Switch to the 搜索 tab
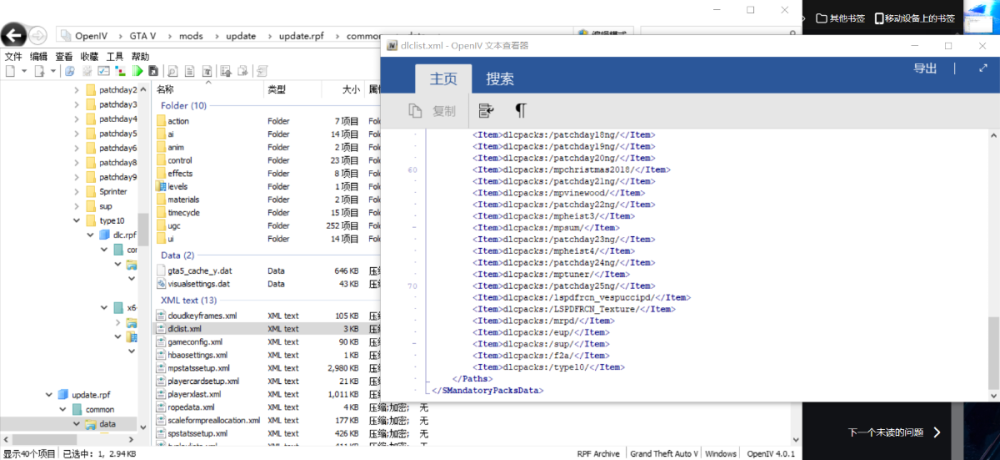Image resolution: width=1000 pixels, height=460 pixels. (500, 79)
